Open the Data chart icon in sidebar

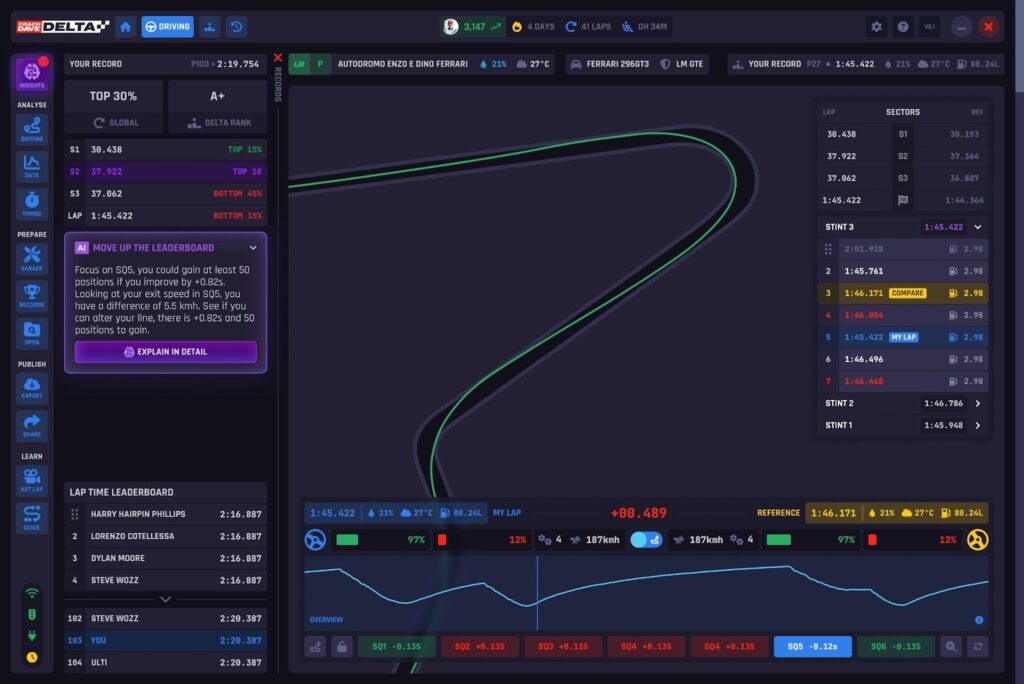click(32, 166)
